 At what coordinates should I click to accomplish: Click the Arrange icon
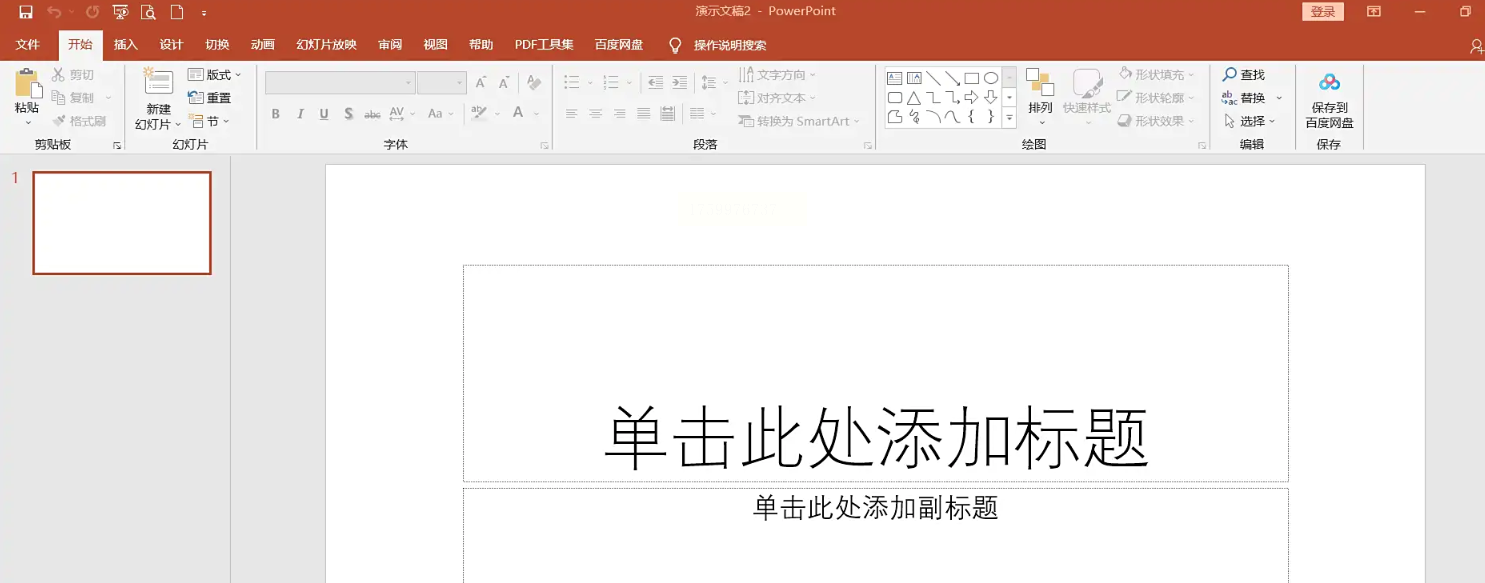click(x=1040, y=83)
